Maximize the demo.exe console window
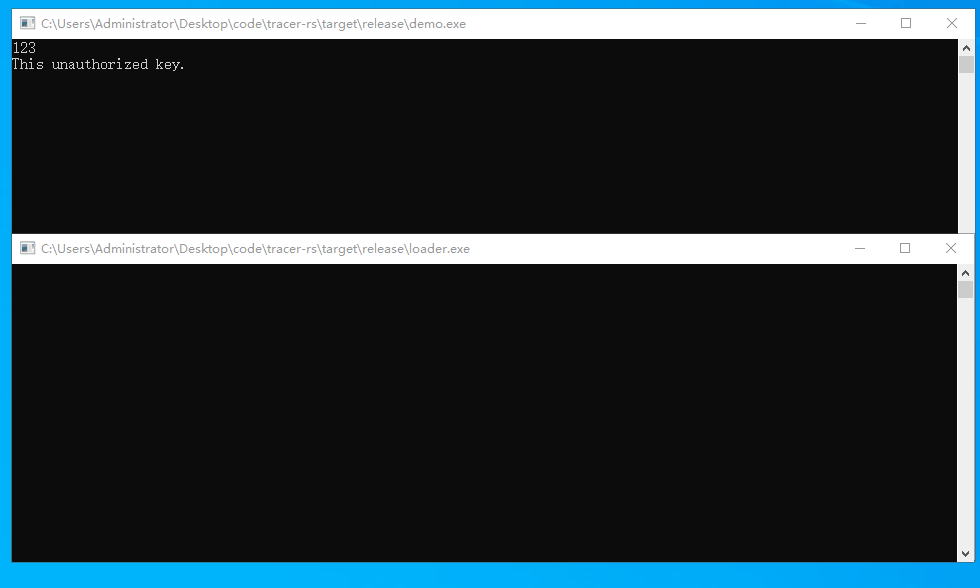980x588 pixels. (906, 24)
